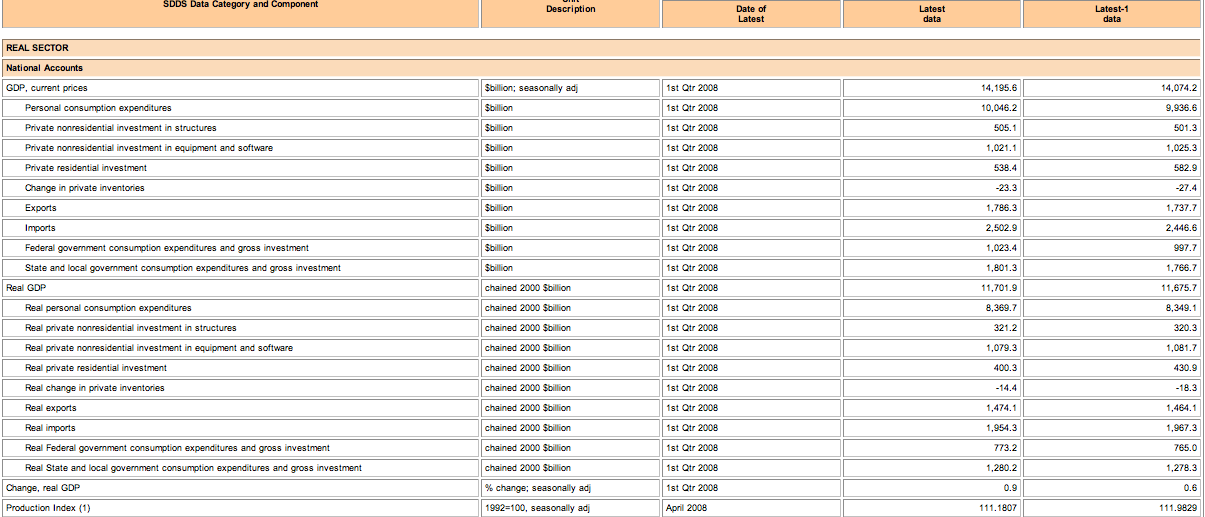Select the Personal consumption expenditures label
The height and width of the screenshot is (517, 1205).
[x=98, y=108]
